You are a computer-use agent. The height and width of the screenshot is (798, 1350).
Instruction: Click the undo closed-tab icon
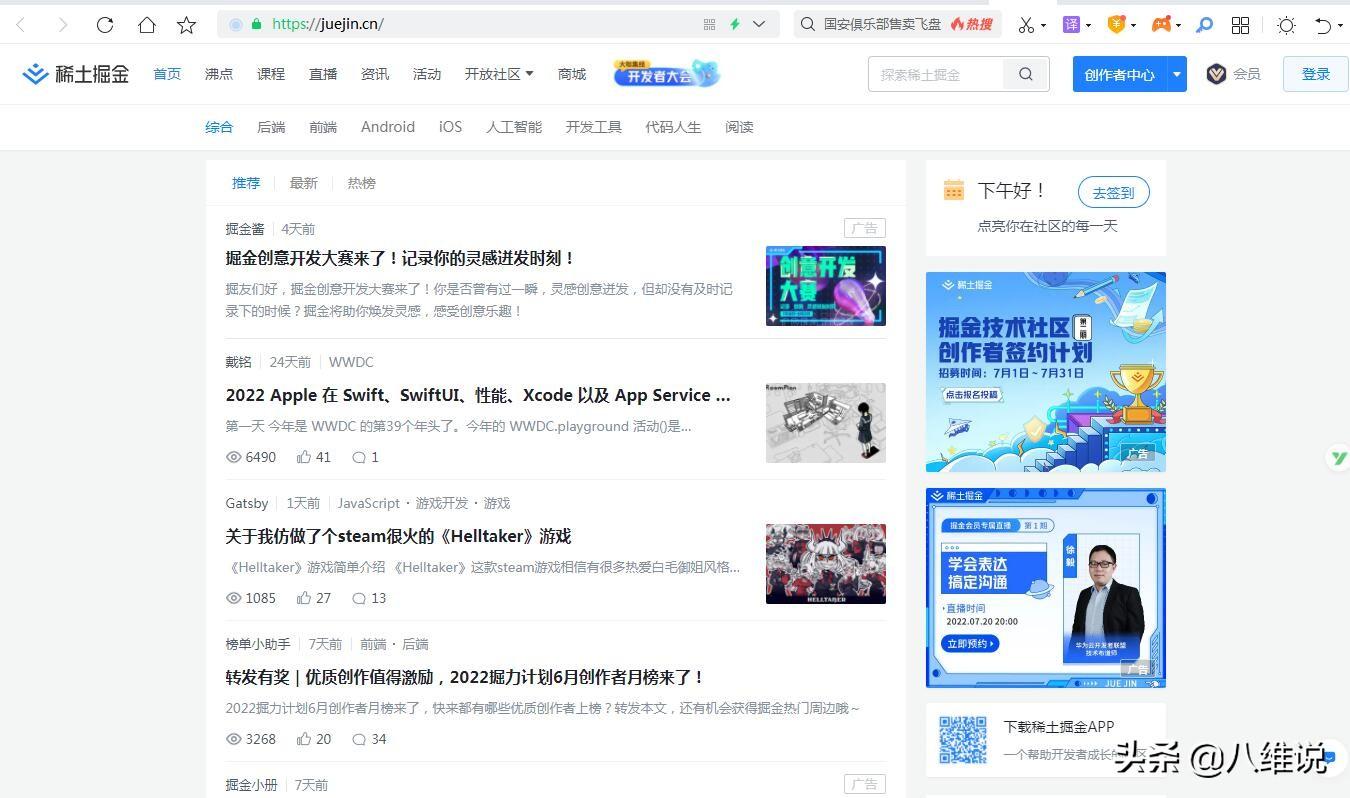pyautogui.click(x=1323, y=25)
